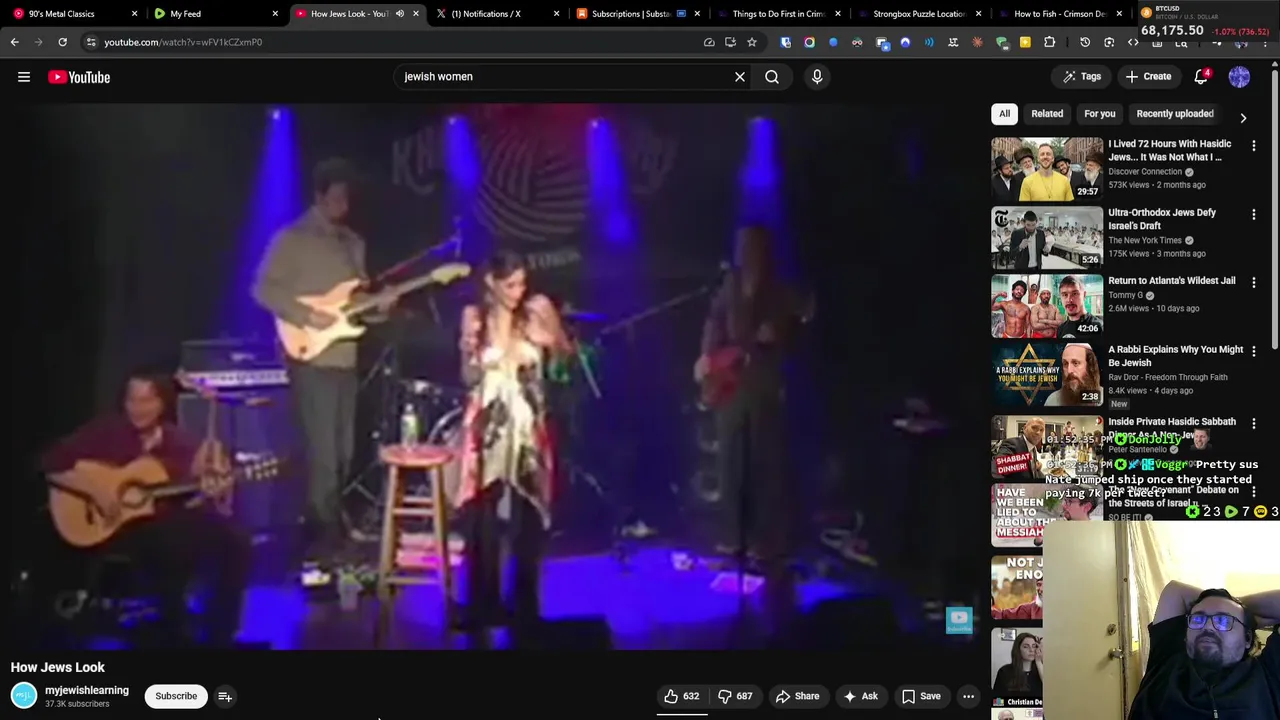Dislike the video with thumbs down
This screenshot has width=1280, height=720.
pyautogui.click(x=735, y=696)
